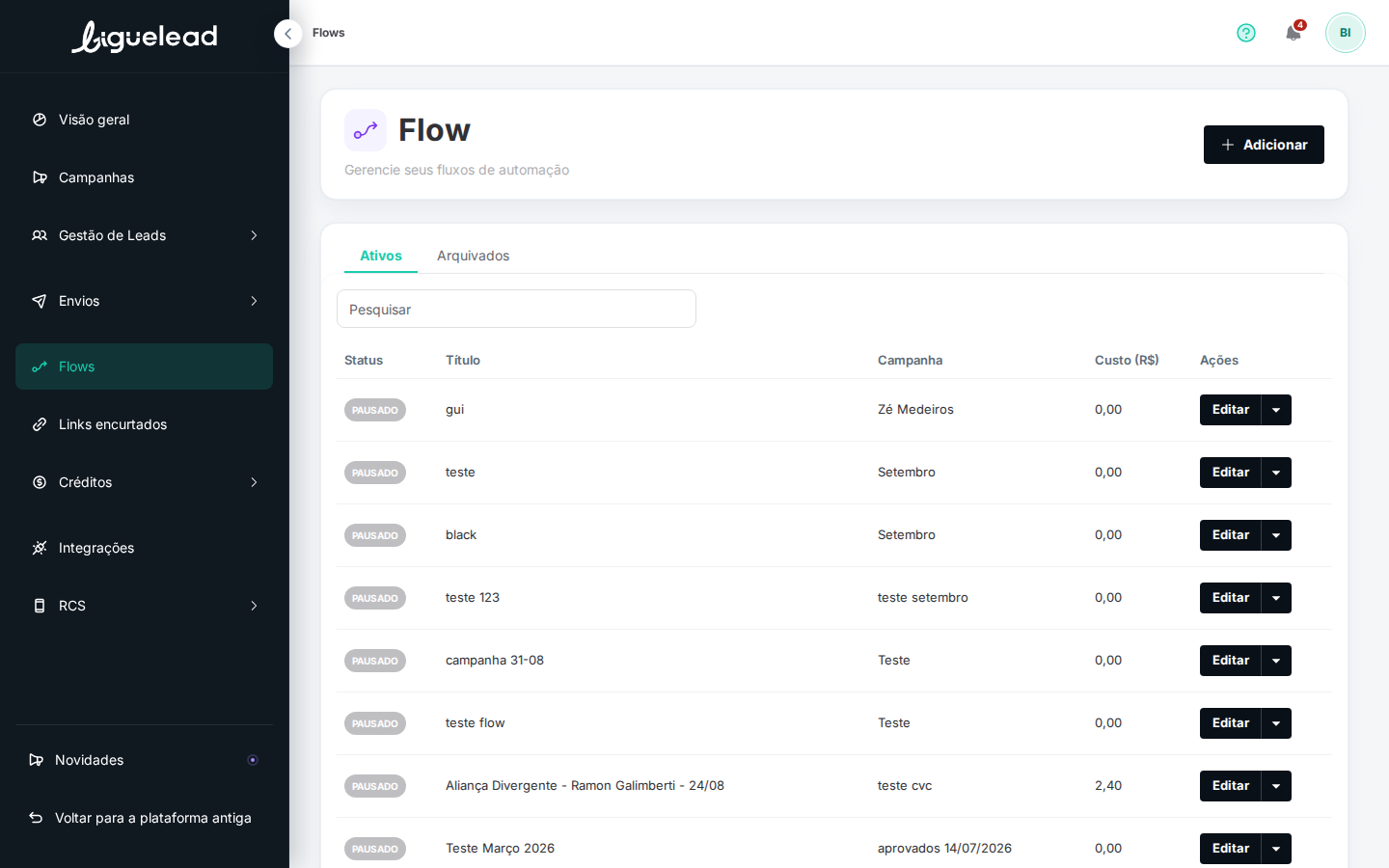Open Integrações in the sidebar
Screen dimensions: 1389x868
coord(144,548)
